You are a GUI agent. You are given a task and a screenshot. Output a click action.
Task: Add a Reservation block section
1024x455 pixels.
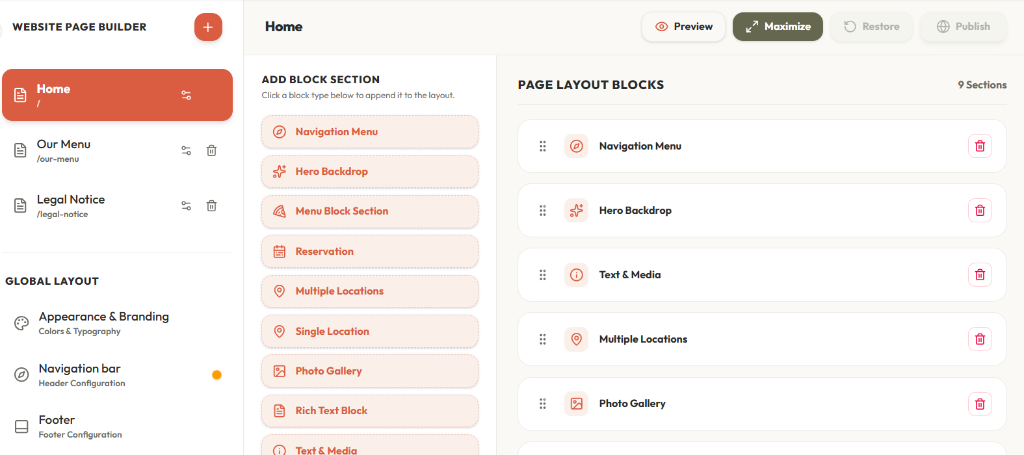[370, 251]
